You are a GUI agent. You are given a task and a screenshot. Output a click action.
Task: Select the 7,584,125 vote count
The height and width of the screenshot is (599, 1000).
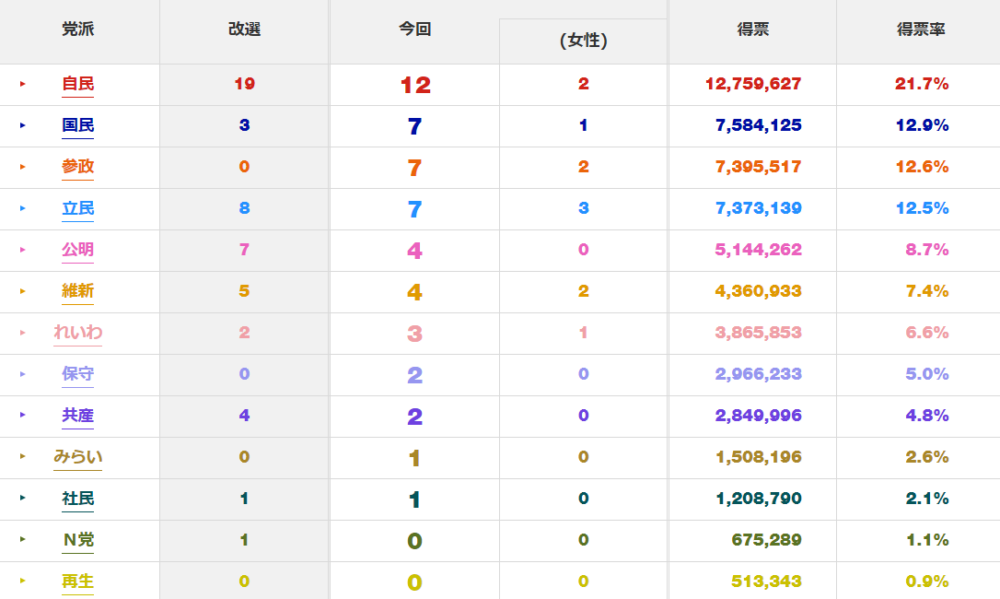[x=758, y=125]
